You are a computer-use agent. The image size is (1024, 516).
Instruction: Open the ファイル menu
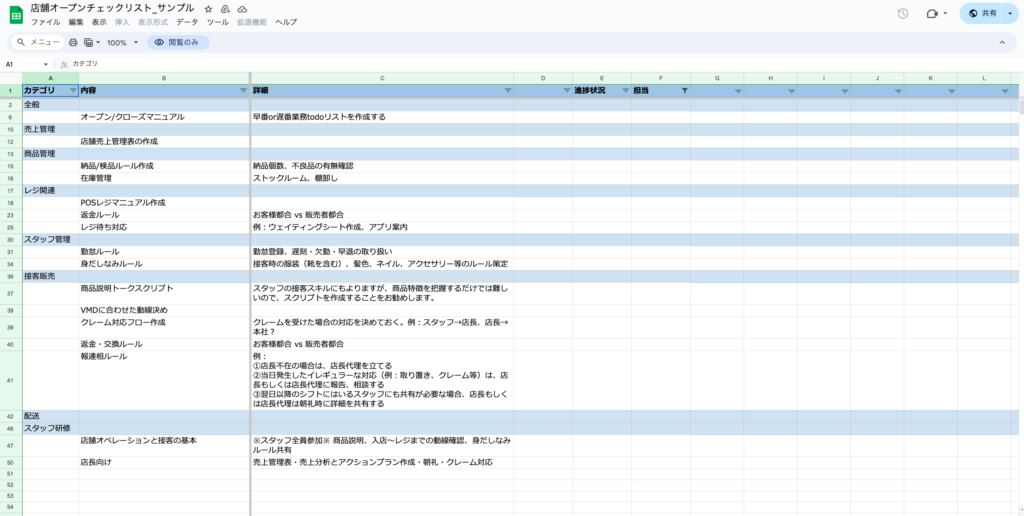45,22
